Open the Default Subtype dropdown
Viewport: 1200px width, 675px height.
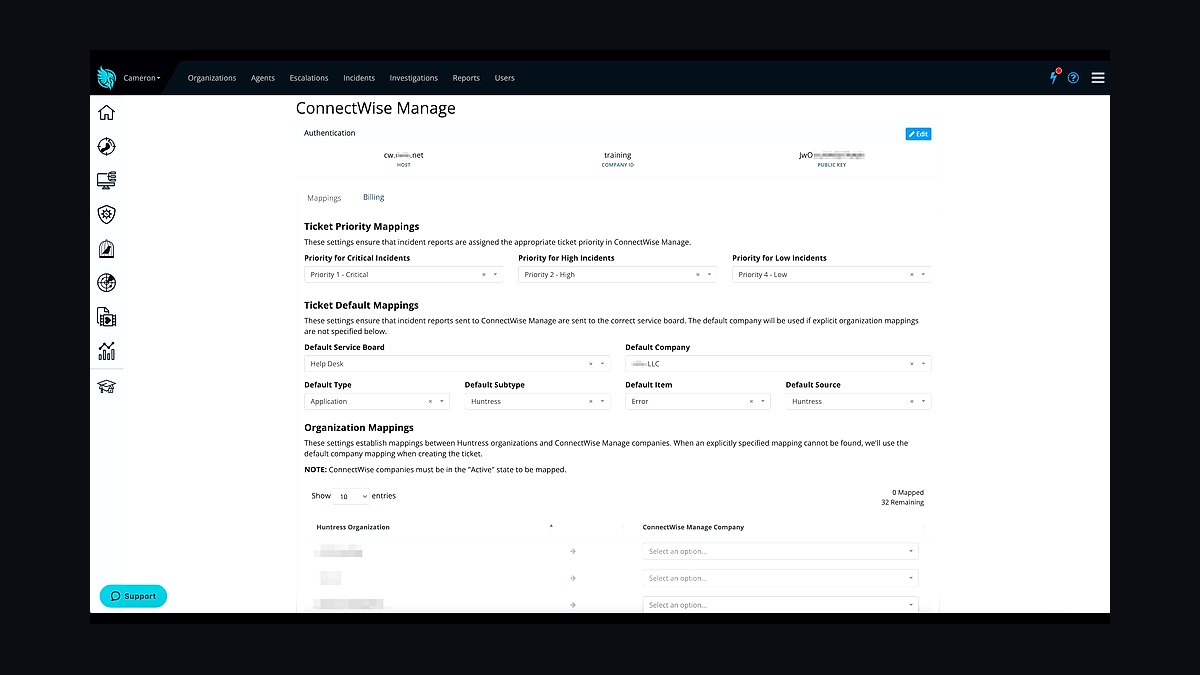[x=603, y=402]
